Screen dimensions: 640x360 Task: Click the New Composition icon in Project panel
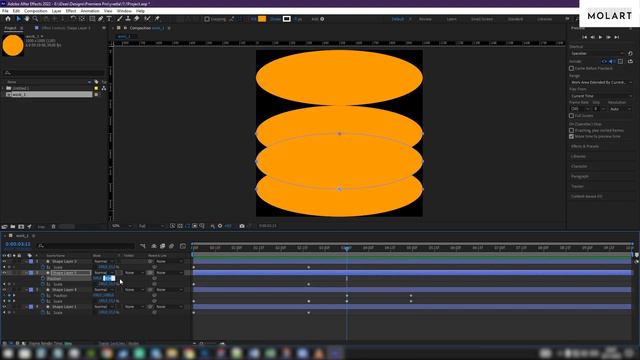click(21, 227)
